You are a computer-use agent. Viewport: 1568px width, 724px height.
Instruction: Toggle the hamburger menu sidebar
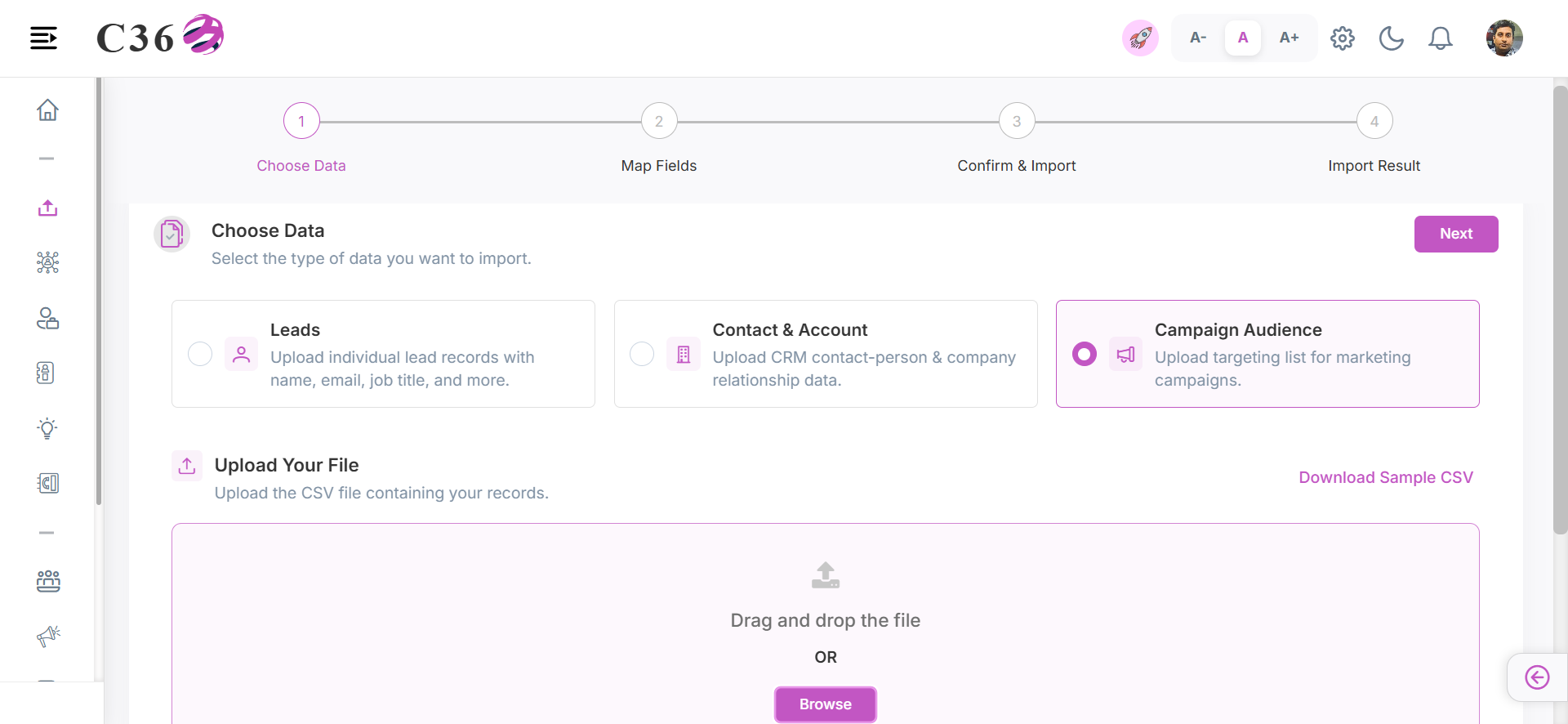(x=44, y=38)
